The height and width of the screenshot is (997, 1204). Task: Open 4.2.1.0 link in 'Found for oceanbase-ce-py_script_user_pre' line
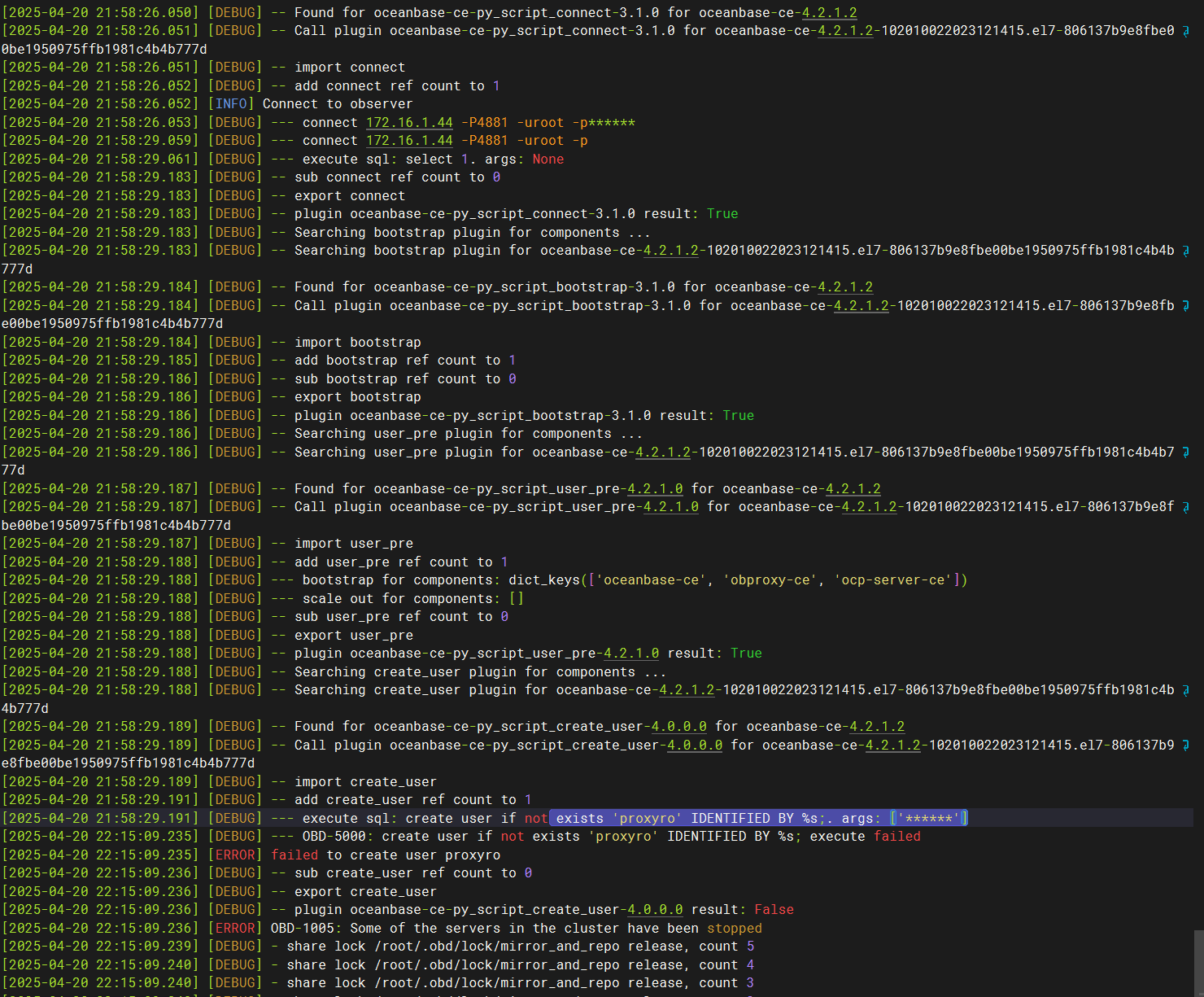pyautogui.click(x=655, y=489)
